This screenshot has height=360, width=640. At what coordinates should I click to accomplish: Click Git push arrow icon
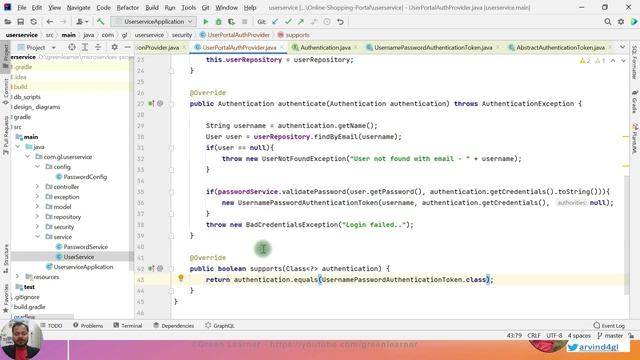click(301, 22)
